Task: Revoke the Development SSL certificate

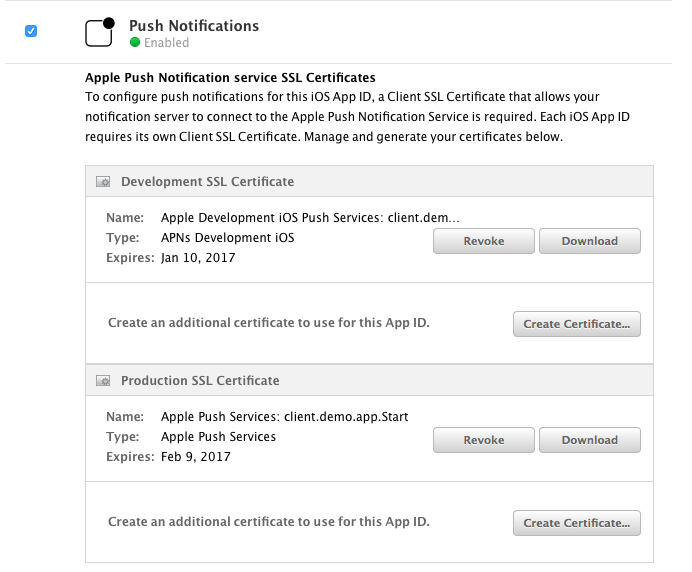Action: coord(483,241)
